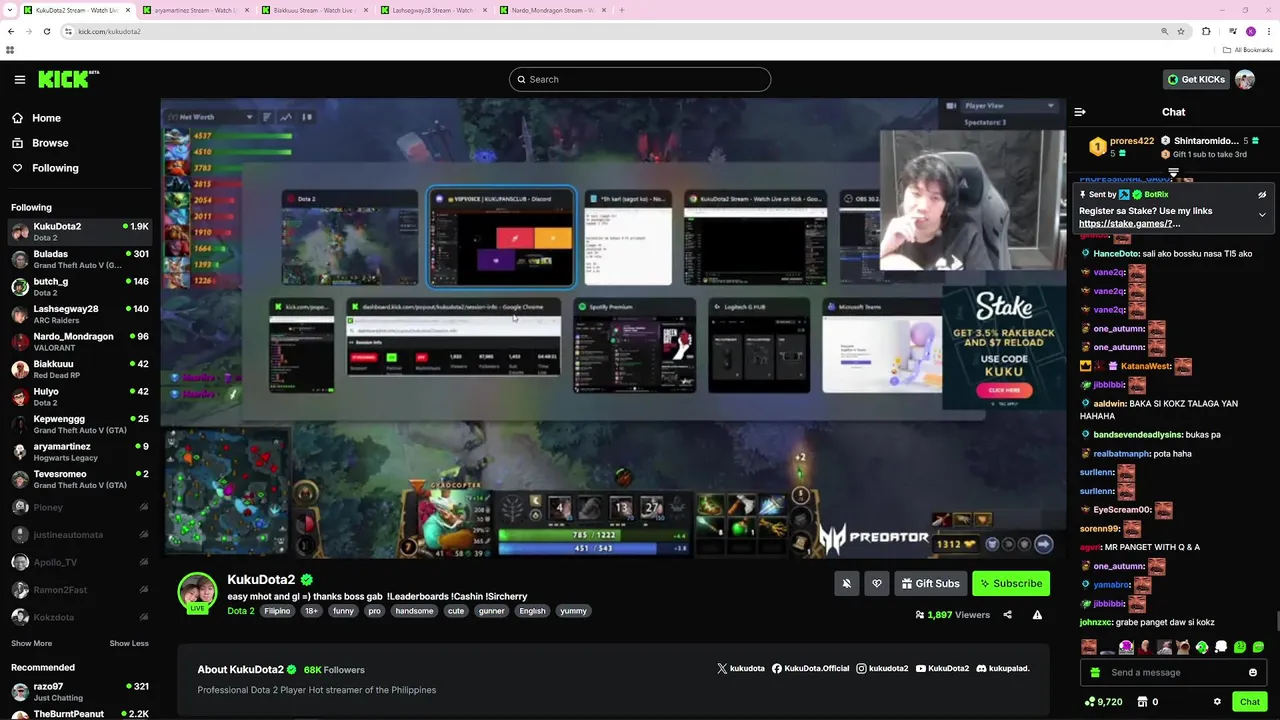Open the hamburger navigation menu
The height and width of the screenshot is (720, 1280).
(19, 79)
